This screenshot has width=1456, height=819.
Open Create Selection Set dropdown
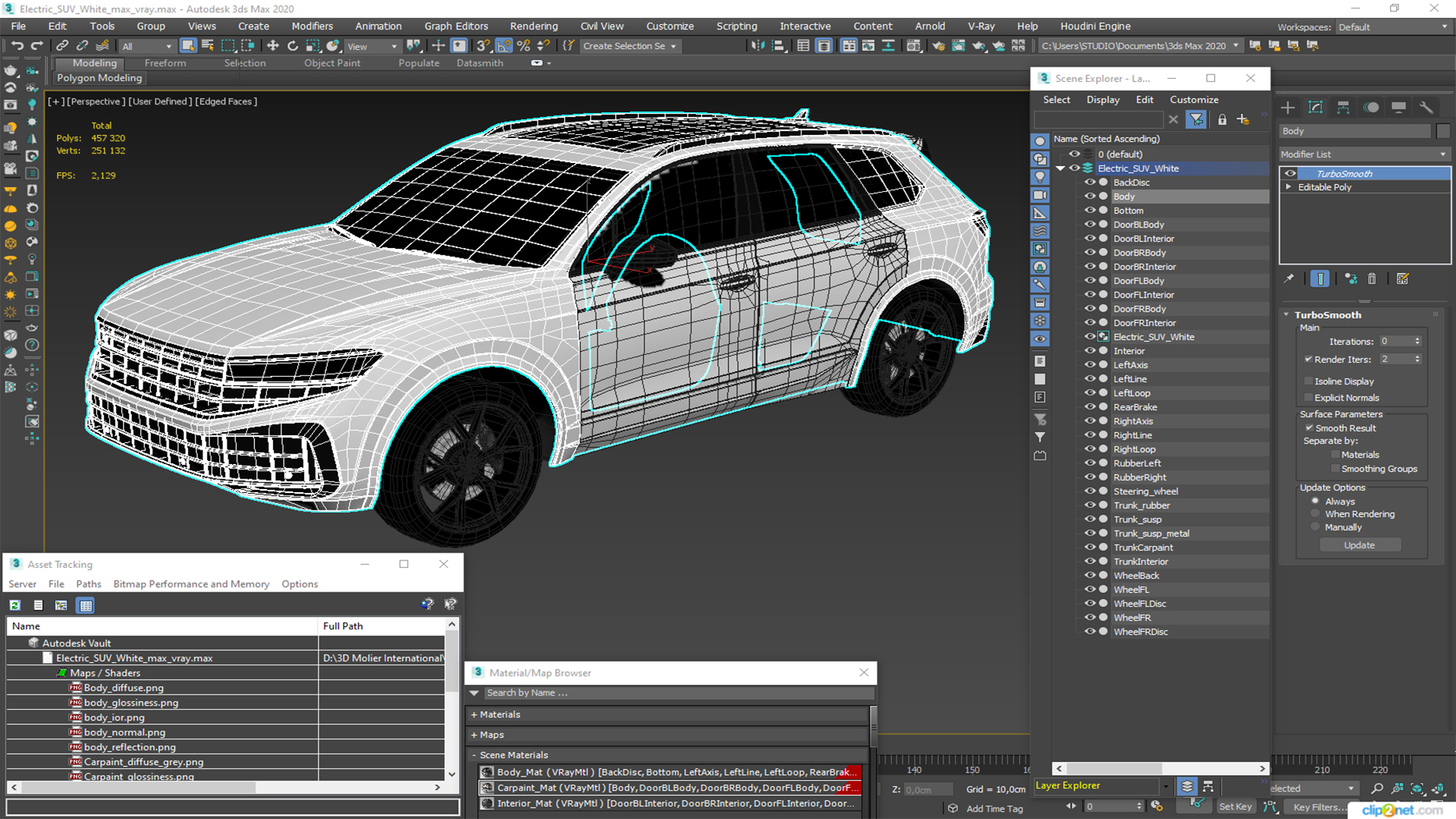pyautogui.click(x=629, y=46)
